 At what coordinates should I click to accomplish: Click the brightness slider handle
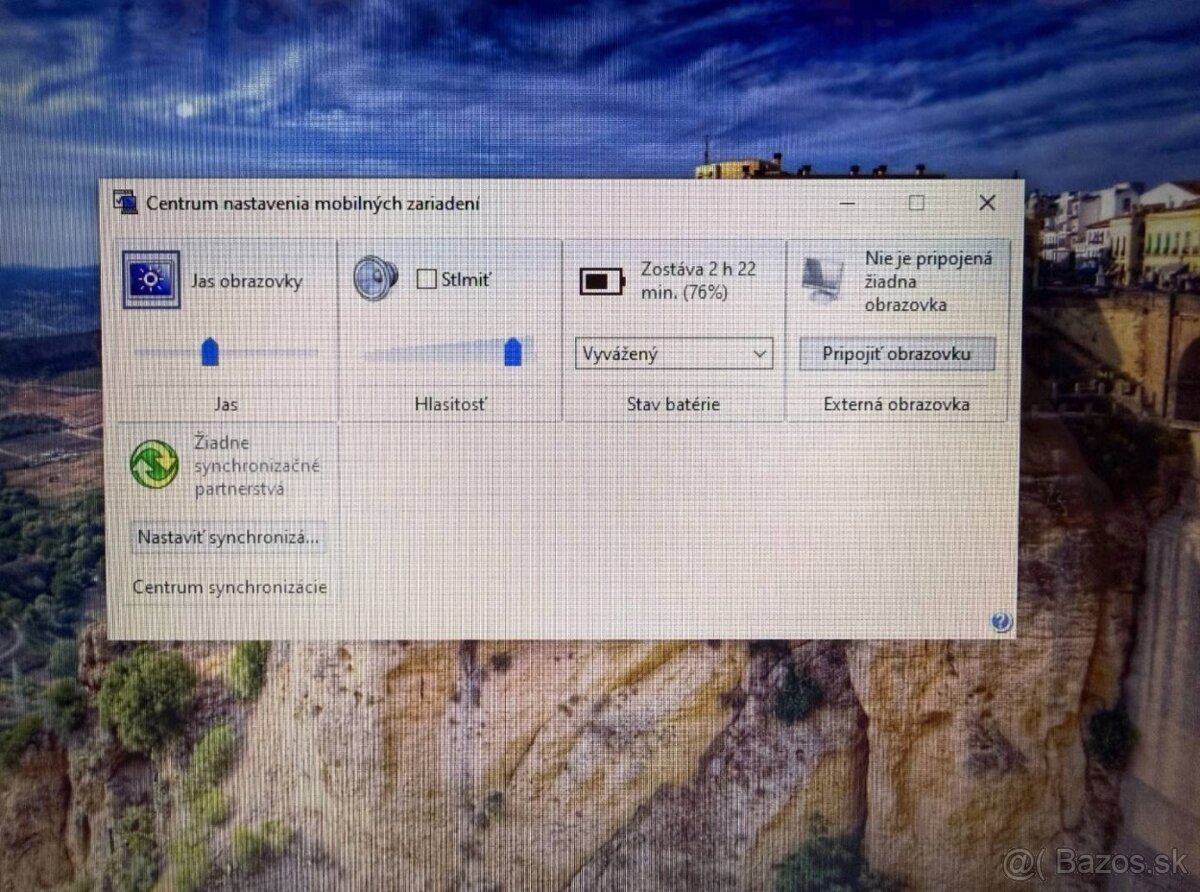[x=210, y=352]
